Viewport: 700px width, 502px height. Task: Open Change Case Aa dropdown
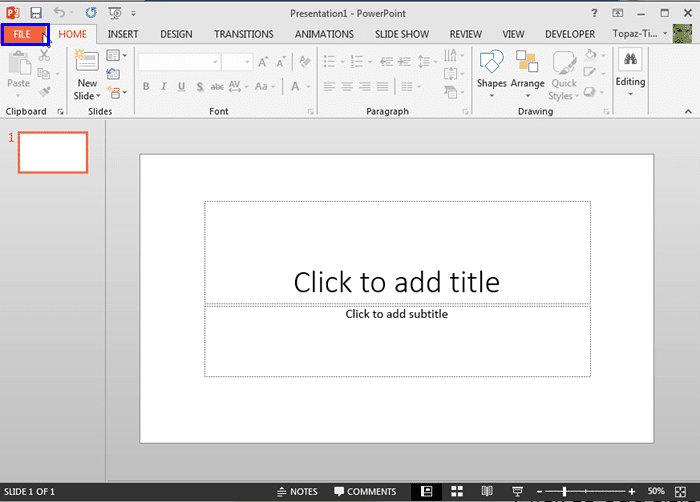265,87
